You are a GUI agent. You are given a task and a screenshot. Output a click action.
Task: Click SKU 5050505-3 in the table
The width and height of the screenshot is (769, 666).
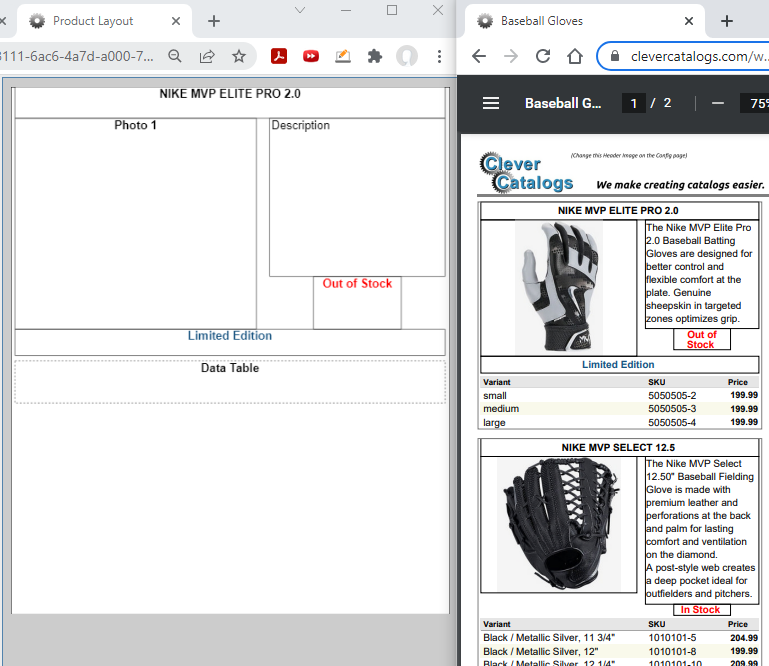tap(672, 409)
